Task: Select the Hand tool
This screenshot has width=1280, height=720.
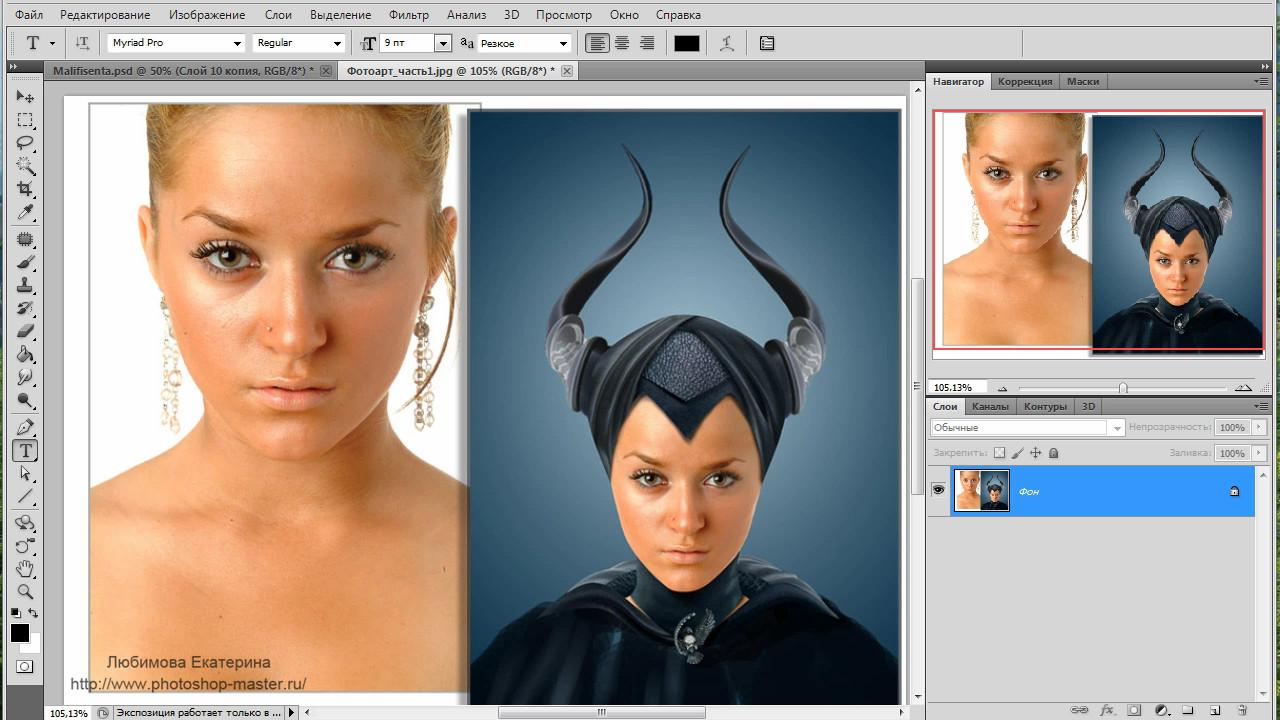Action: pos(25,569)
